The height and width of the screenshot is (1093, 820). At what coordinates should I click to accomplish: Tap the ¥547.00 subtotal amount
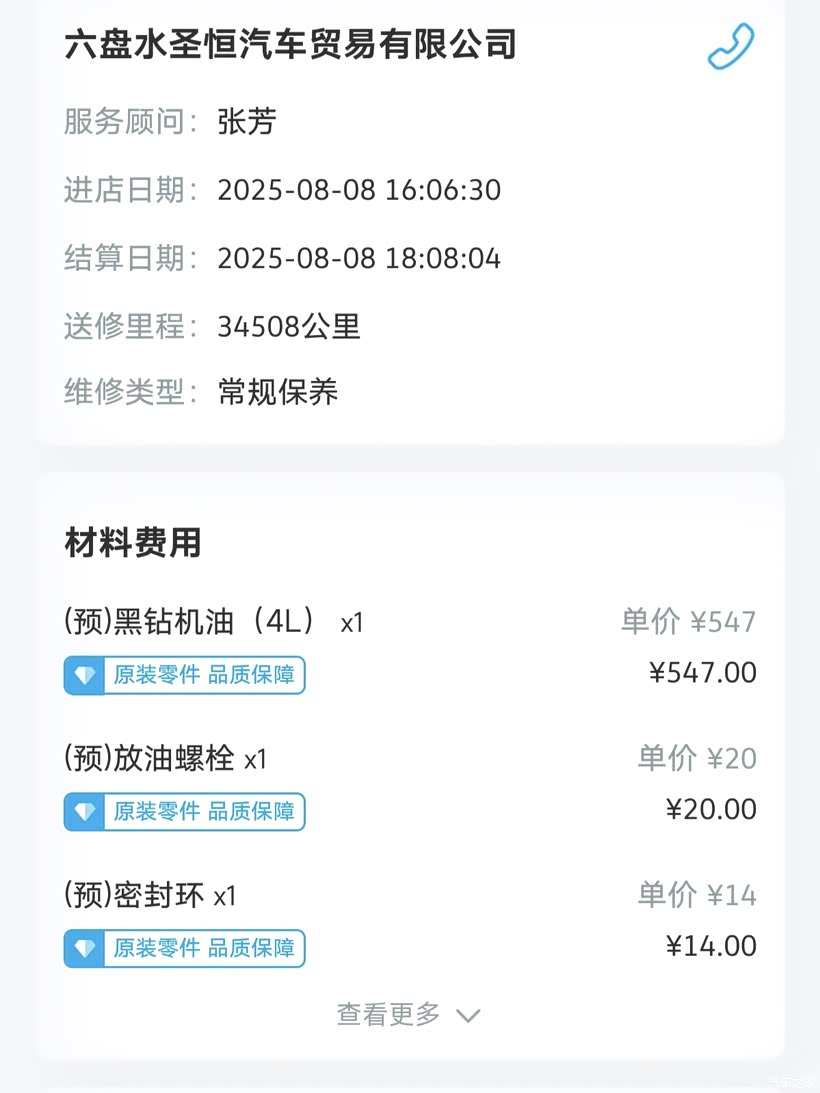[703, 673]
